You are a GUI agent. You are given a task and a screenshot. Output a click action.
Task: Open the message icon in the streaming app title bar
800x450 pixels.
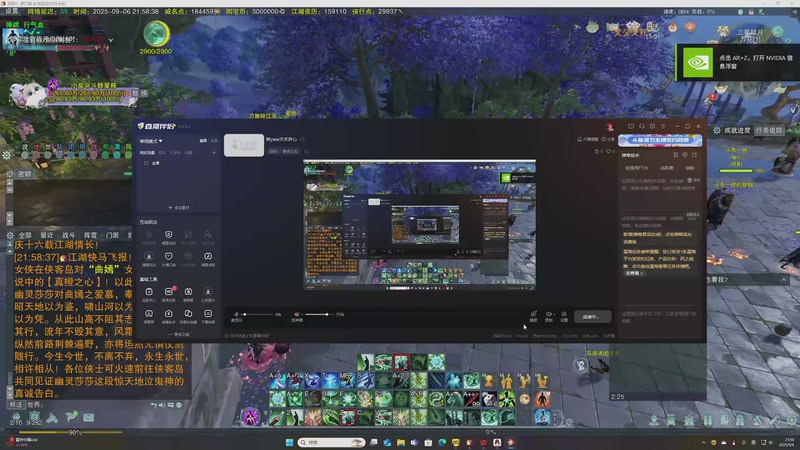click(x=631, y=126)
